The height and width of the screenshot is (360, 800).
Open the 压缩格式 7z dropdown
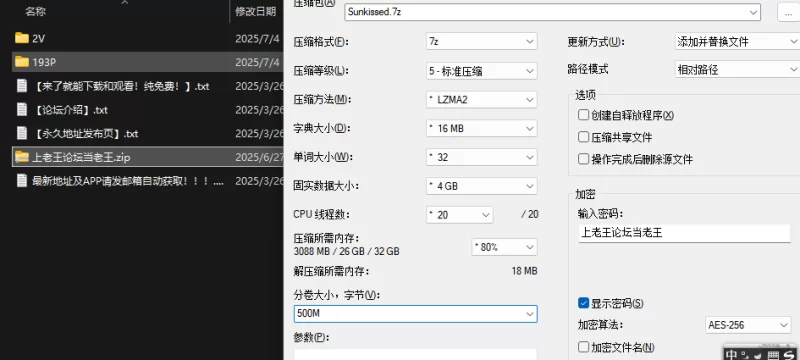(482, 42)
